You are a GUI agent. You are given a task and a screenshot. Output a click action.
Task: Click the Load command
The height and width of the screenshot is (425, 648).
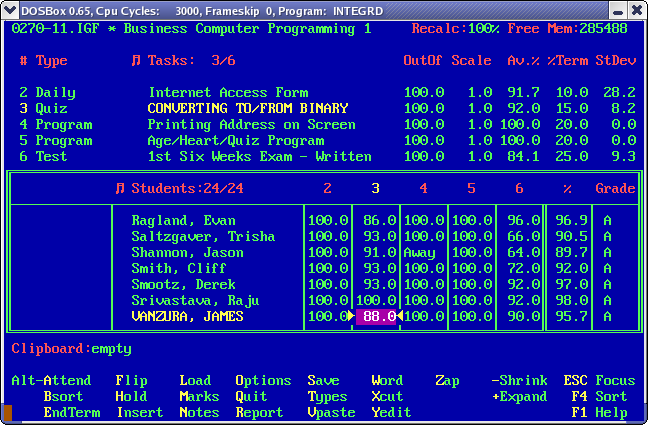pyautogui.click(x=195, y=380)
